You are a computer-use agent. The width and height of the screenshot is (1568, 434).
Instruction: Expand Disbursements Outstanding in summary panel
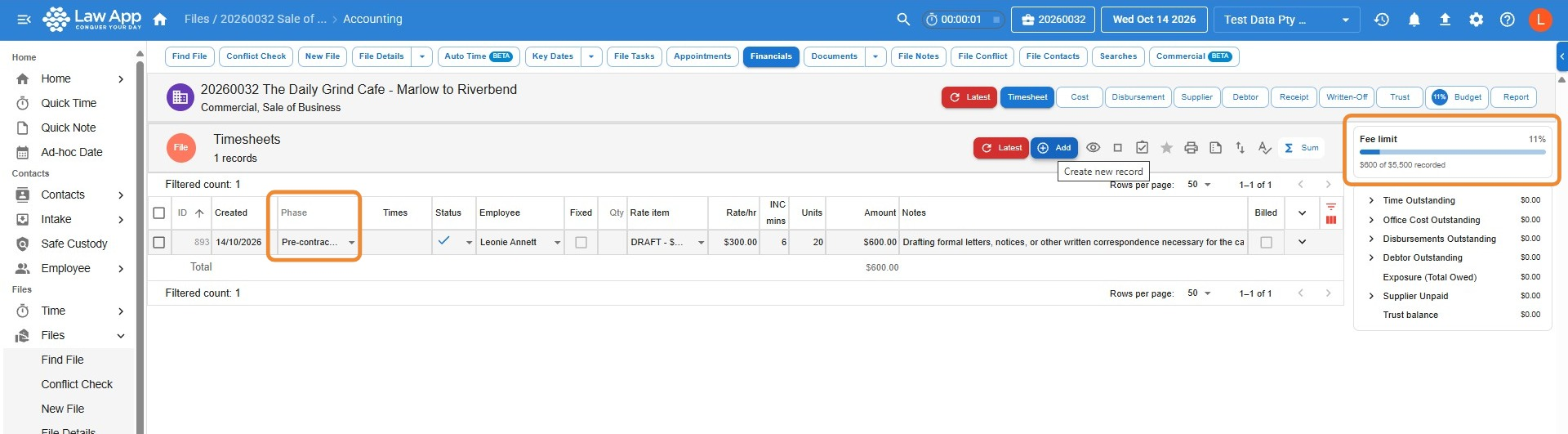point(1371,239)
